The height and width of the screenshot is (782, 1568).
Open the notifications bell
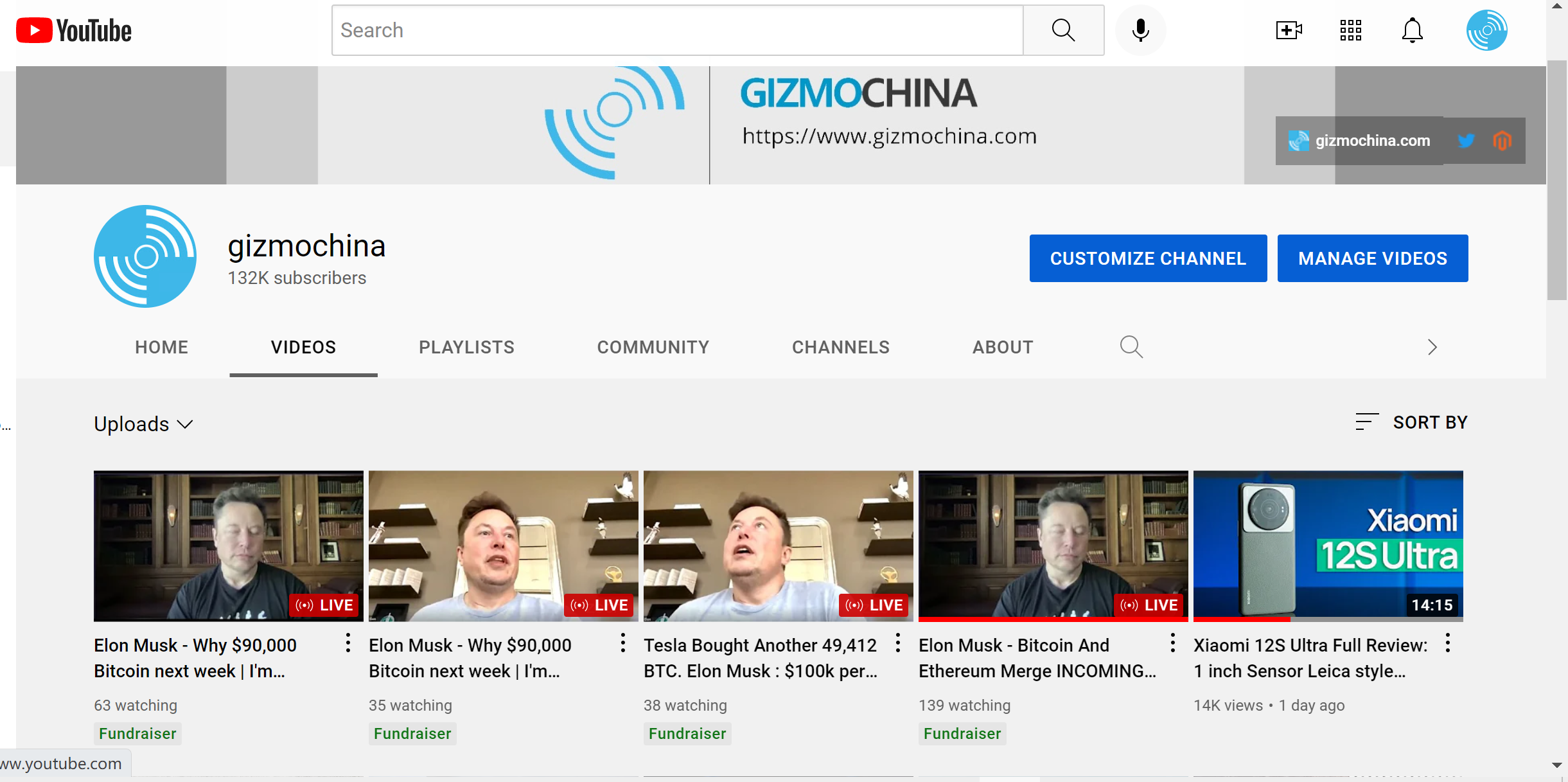(1412, 30)
